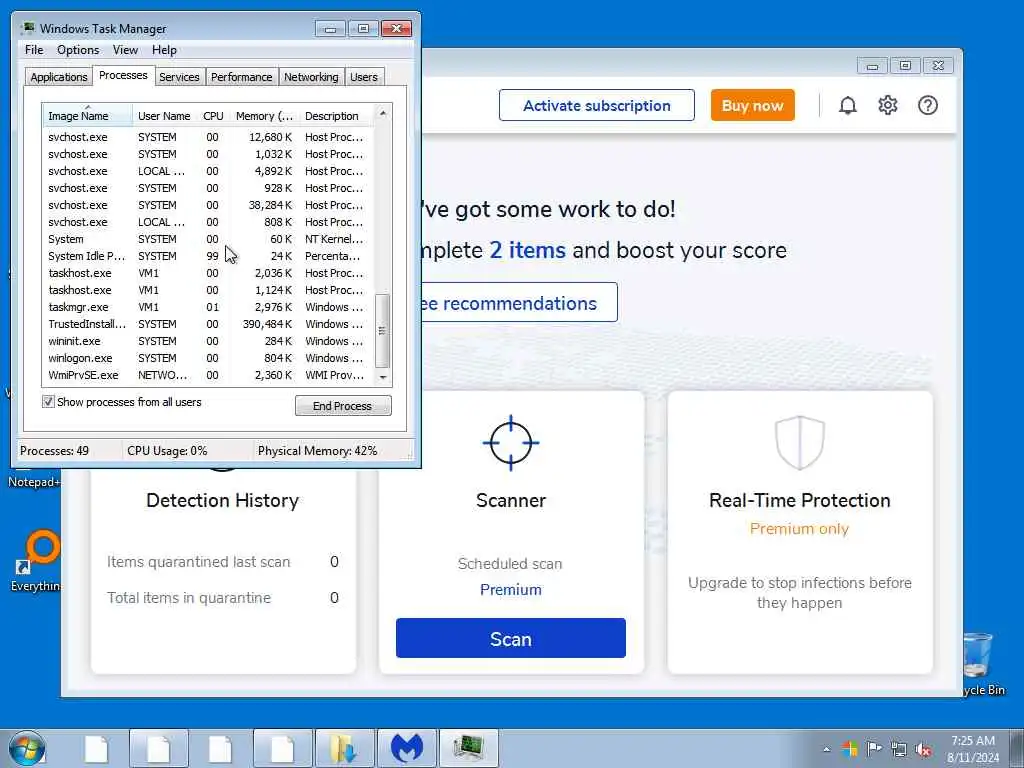Click Total items in quarantine row
This screenshot has height=768, width=1024.
223,598
